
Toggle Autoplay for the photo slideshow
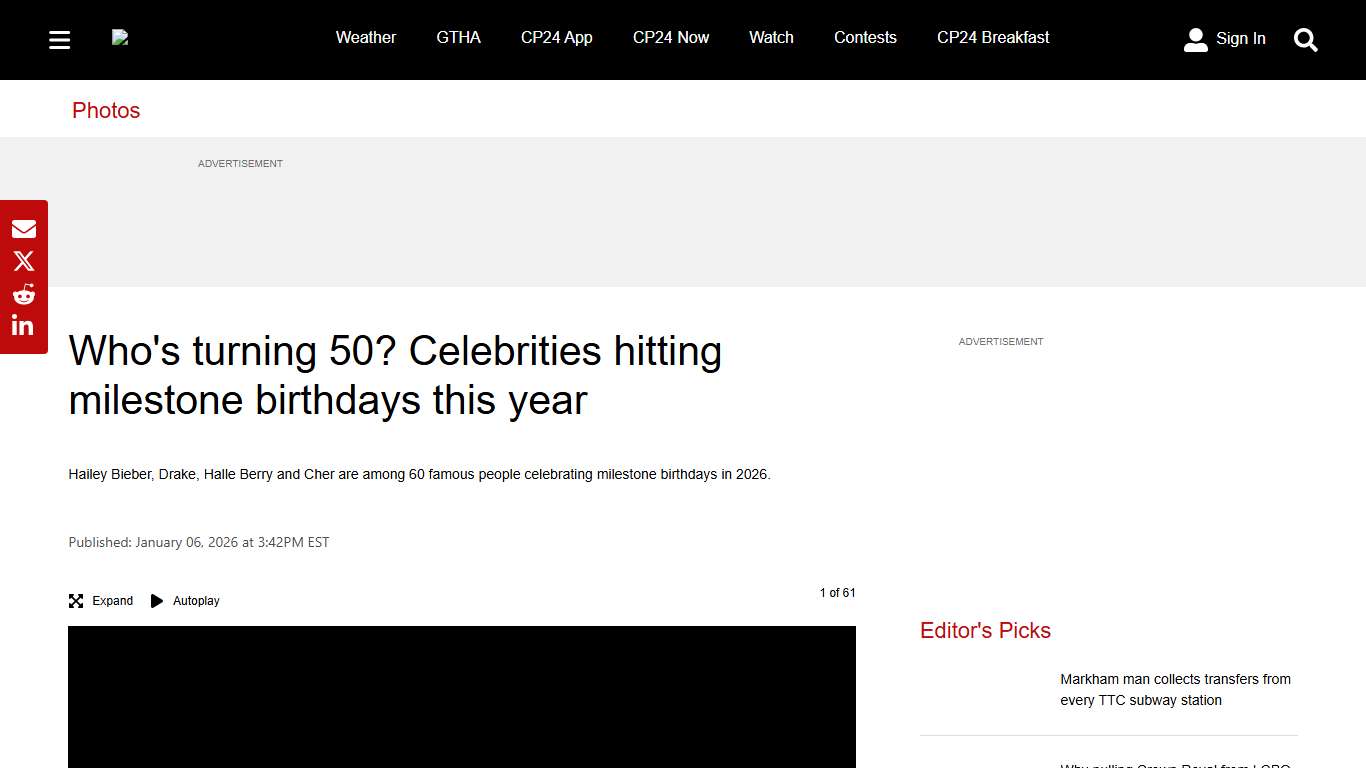[x=185, y=600]
